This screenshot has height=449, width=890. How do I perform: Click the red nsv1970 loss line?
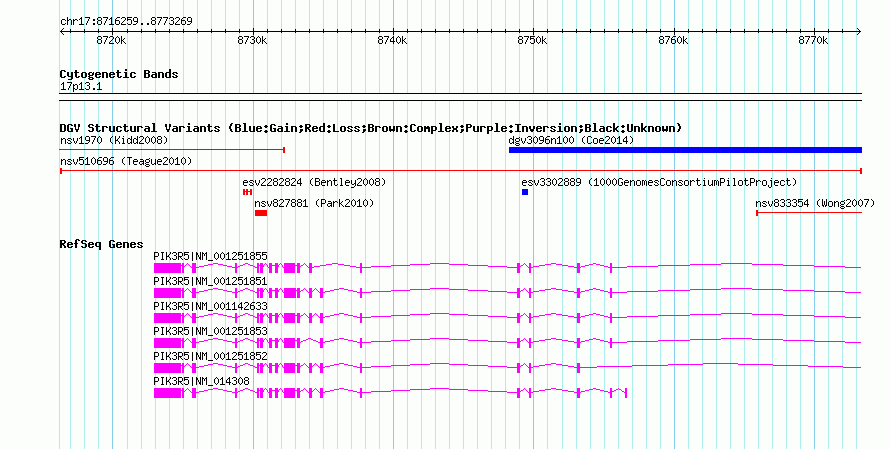(172, 150)
